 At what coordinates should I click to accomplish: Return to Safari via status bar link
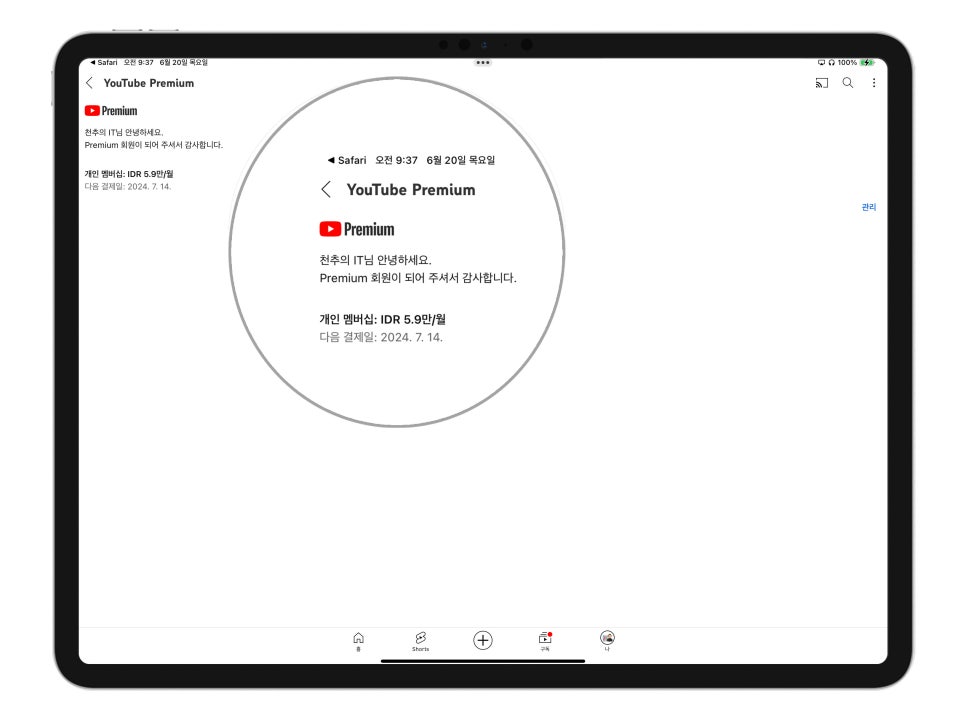104,62
